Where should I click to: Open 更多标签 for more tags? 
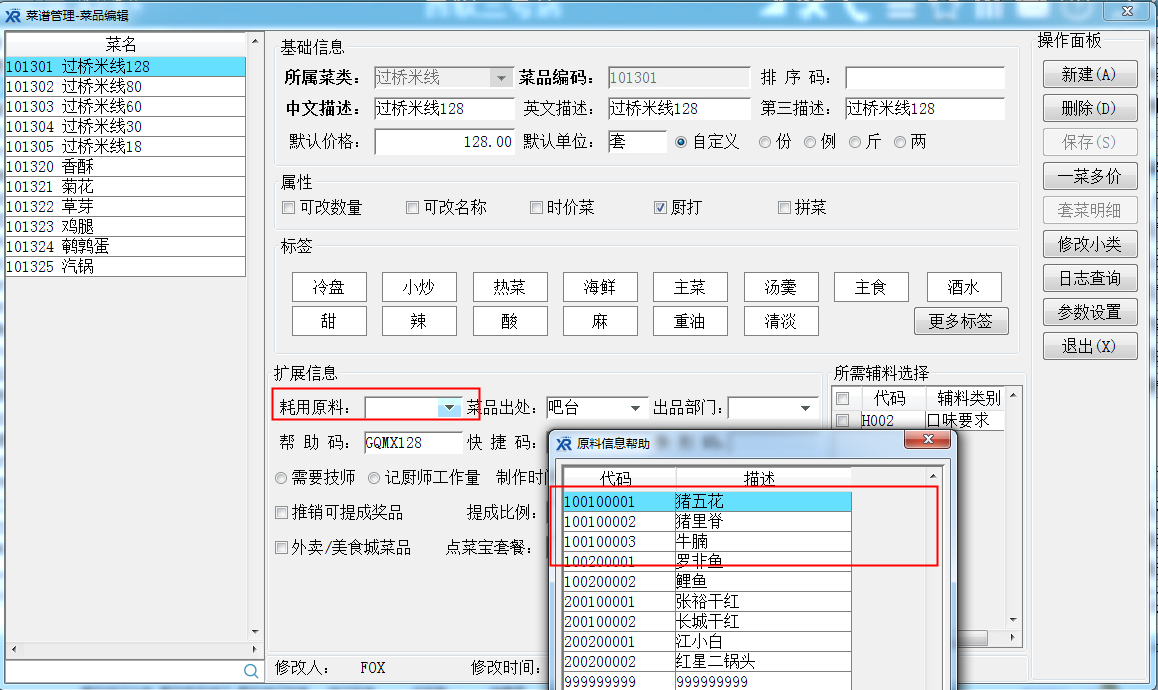click(960, 321)
